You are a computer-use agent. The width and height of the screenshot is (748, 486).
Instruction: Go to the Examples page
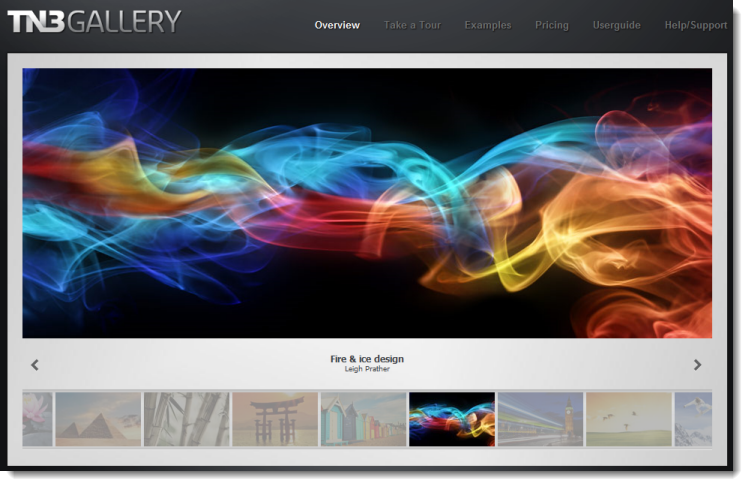pyautogui.click(x=488, y=25)
